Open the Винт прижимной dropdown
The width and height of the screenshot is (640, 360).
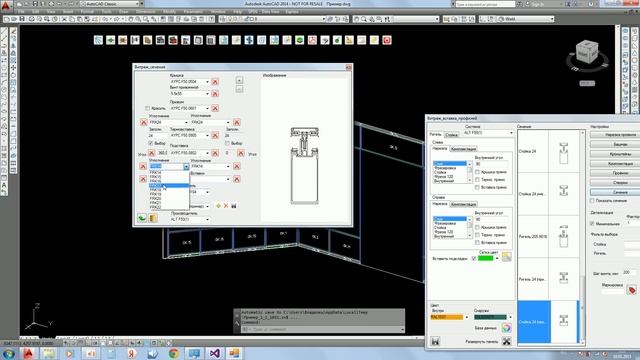207,94
